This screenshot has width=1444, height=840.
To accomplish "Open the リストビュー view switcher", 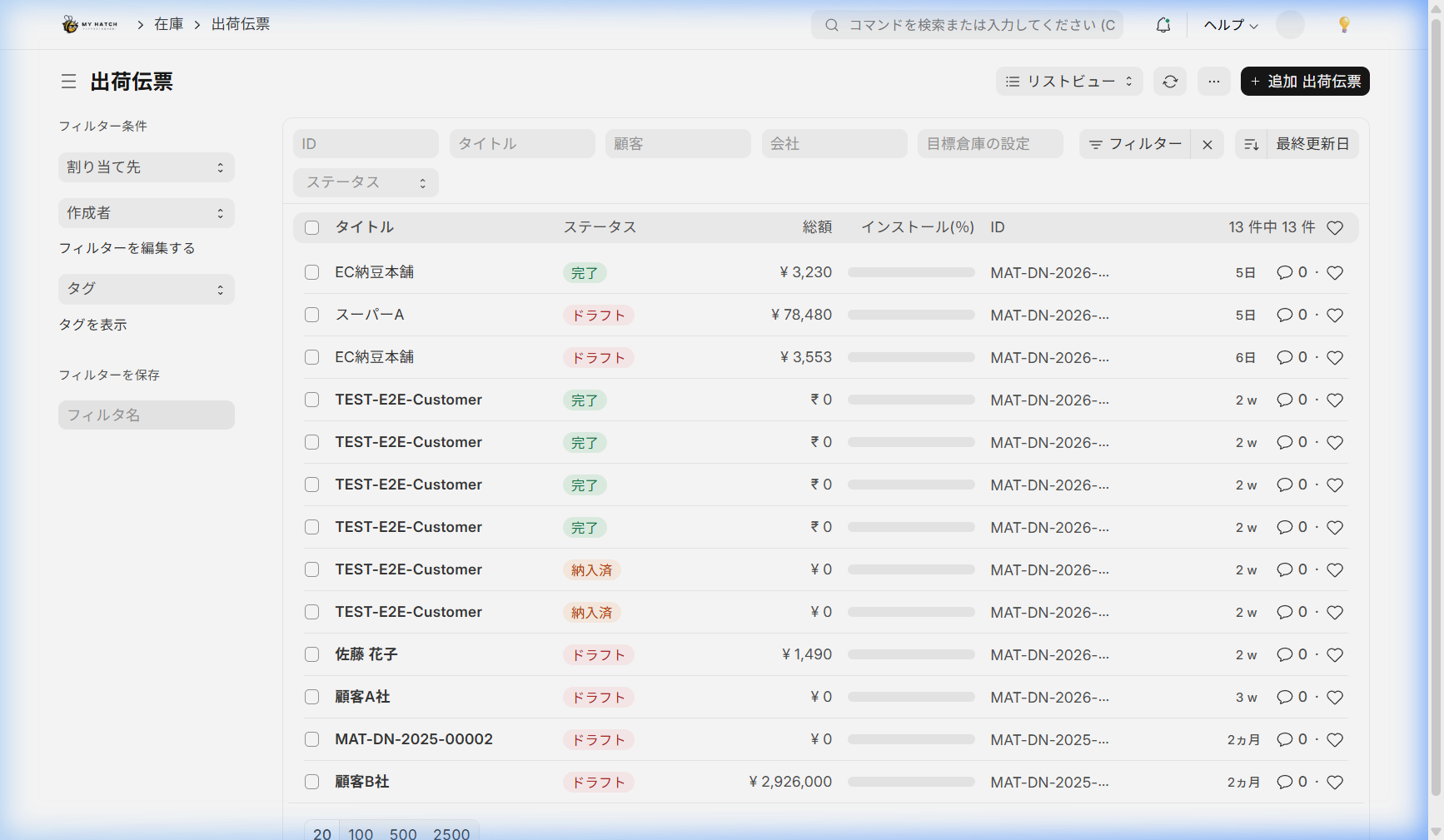I will (x=1068, y=82).
